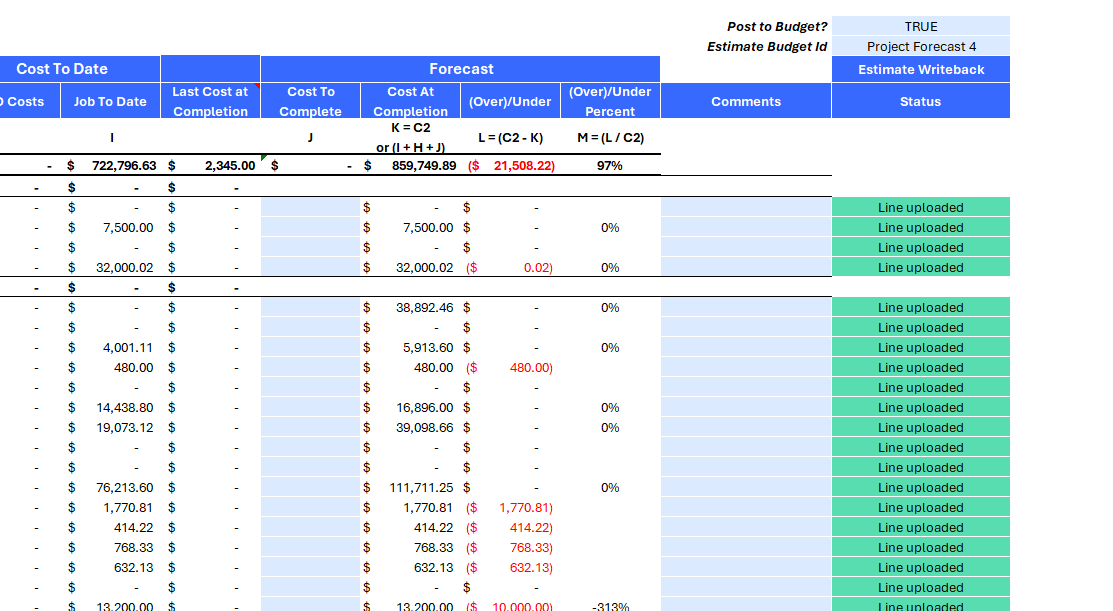The image size is (1113, 611).
Task: Open the Project Forecast 4 budget id cell
Action: [920, 47]
